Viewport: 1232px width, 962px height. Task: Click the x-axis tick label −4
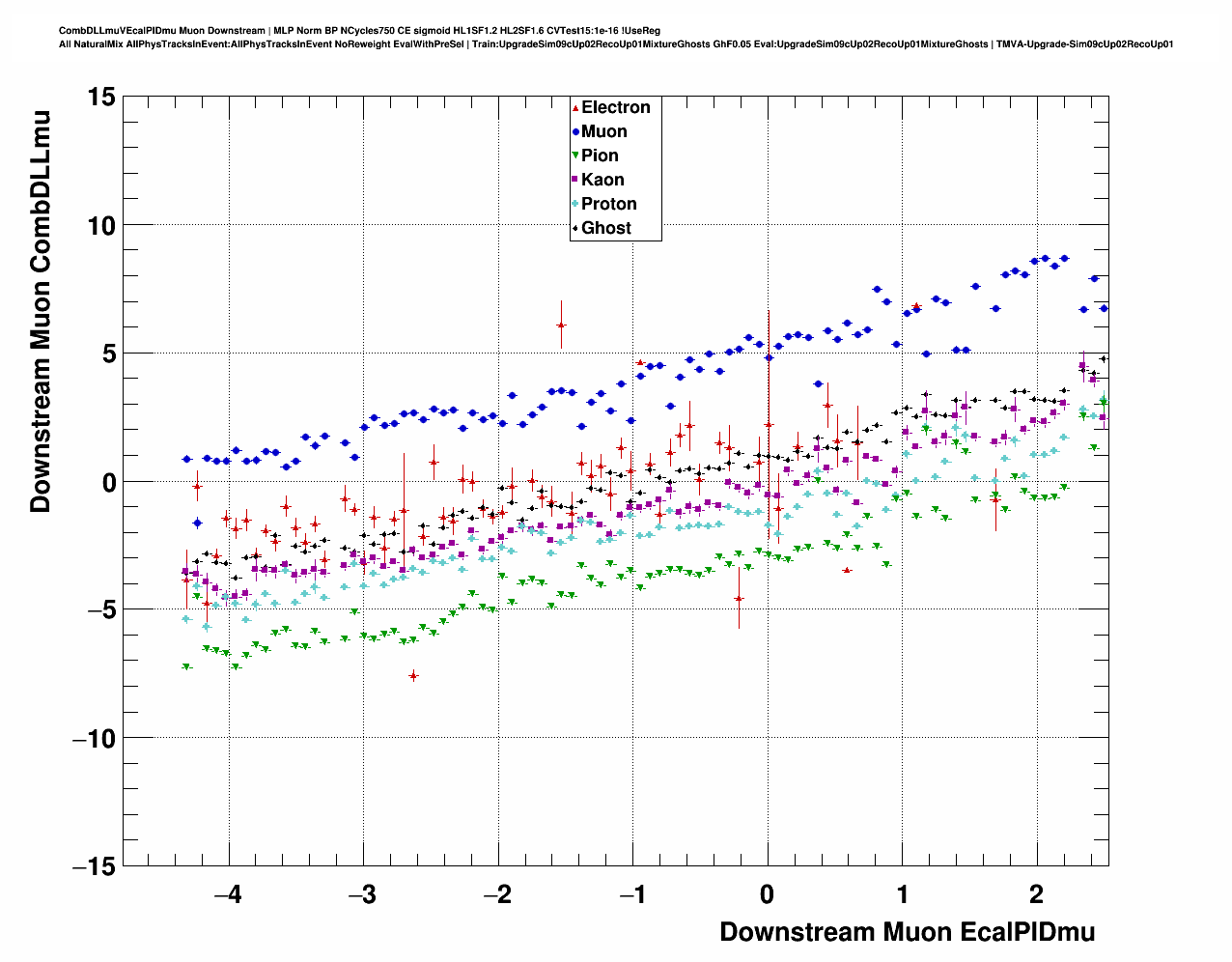click(228, 894)
